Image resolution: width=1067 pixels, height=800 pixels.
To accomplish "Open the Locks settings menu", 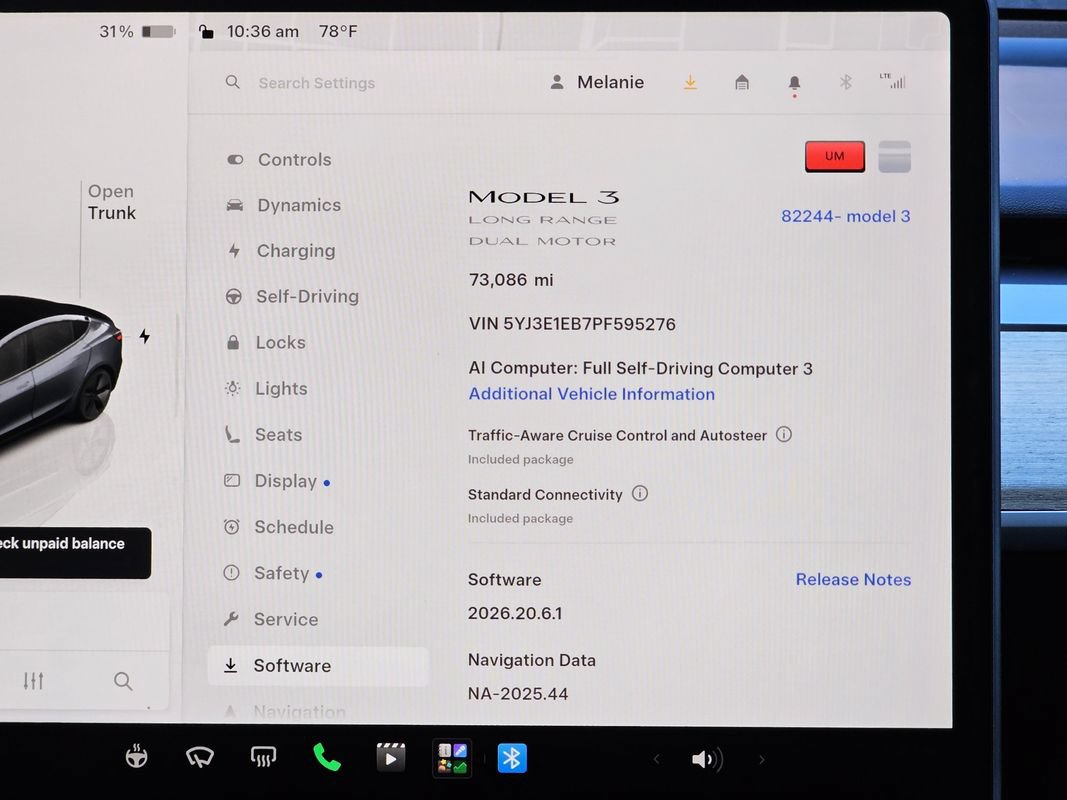I will point(266,342).
